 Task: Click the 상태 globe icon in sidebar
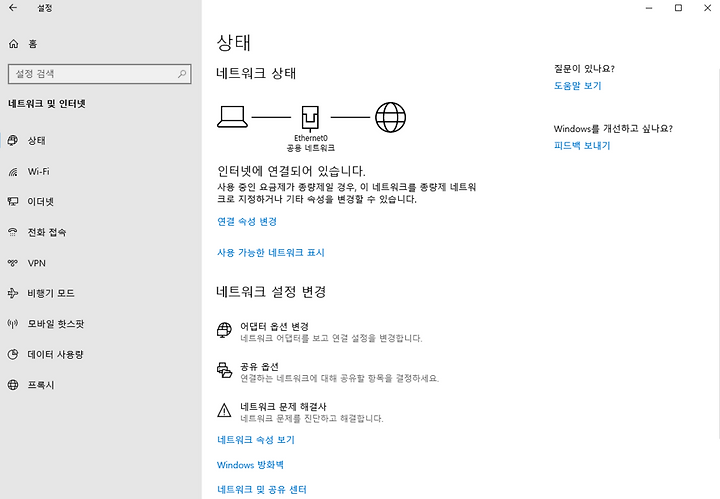(13, 140)
